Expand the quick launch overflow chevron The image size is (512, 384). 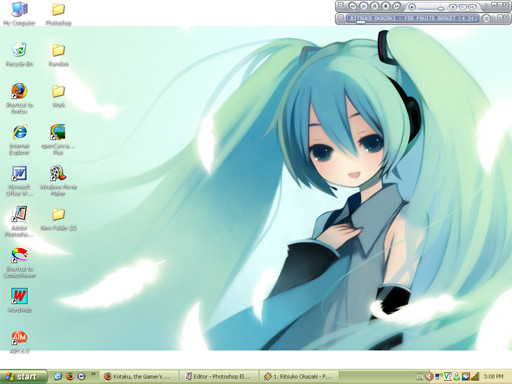tap(93, 374)
